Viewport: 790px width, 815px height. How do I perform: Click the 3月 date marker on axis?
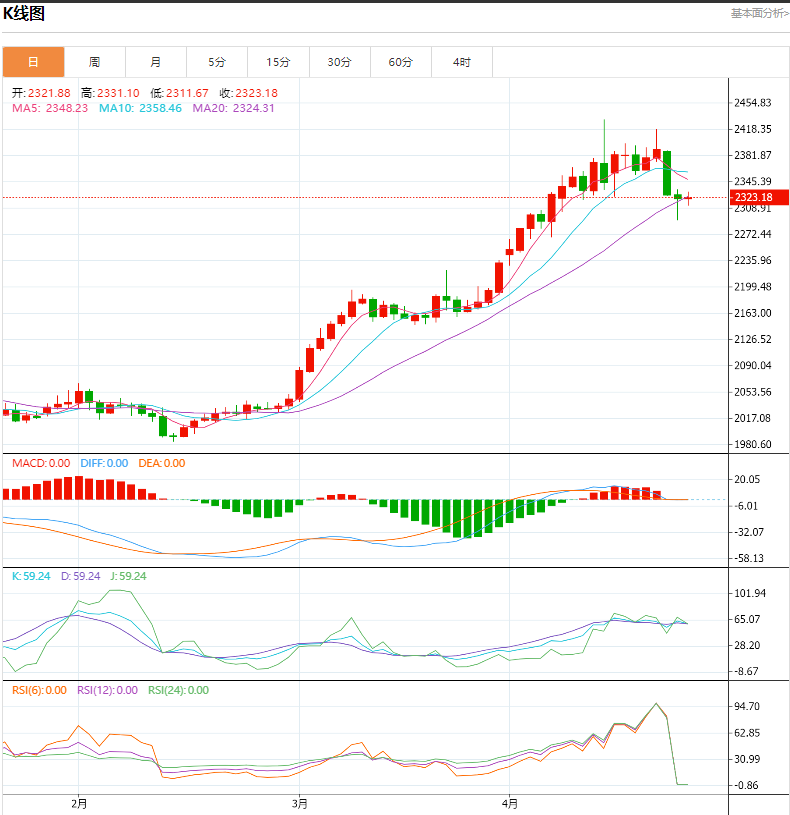coord(299,803)
